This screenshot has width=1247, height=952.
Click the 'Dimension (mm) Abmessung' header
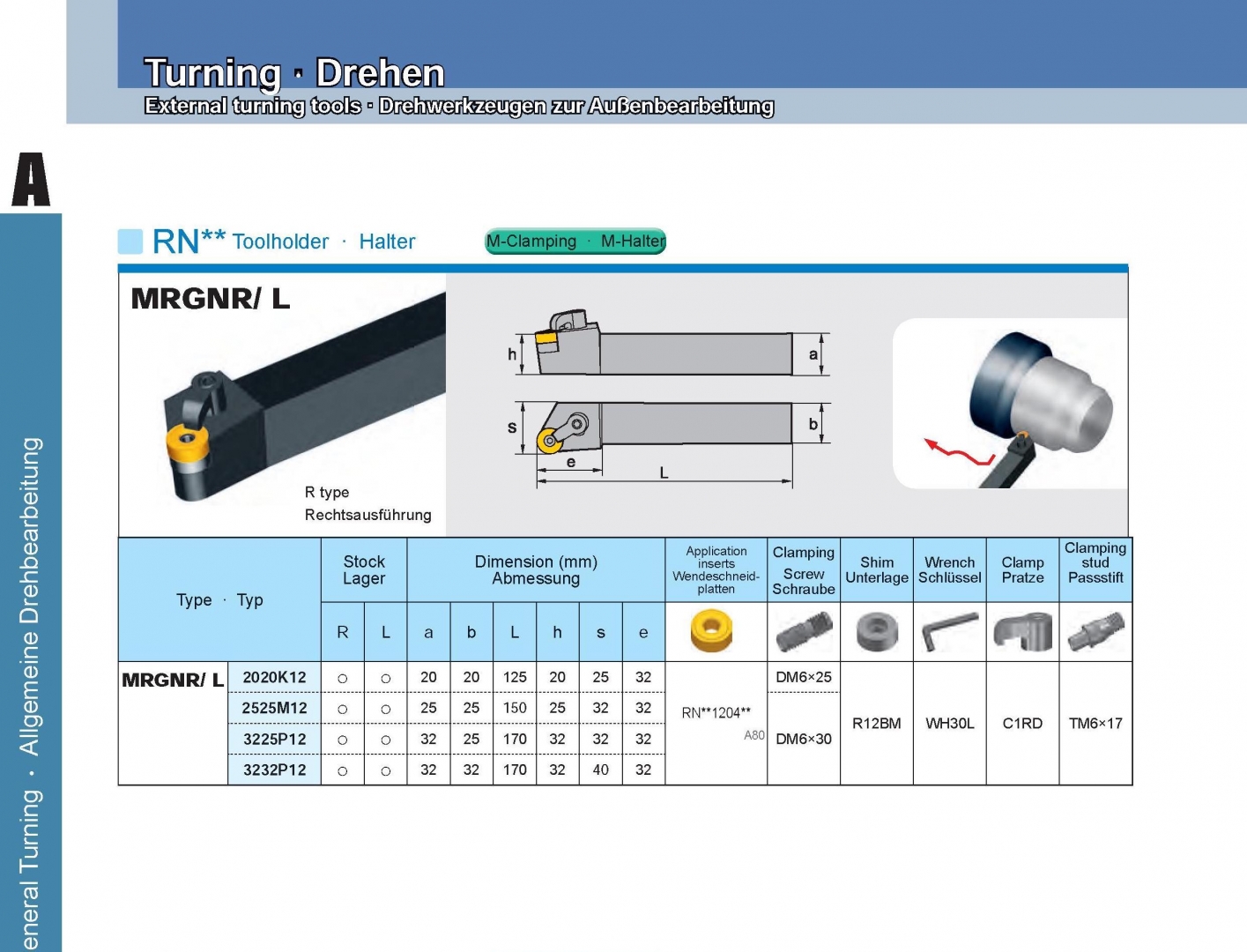[x=536, y=570]
